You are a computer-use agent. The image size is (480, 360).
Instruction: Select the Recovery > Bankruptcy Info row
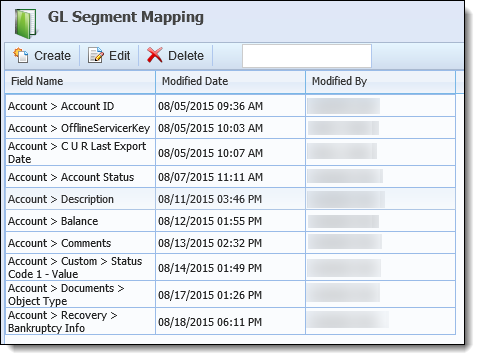pos(230,321)
